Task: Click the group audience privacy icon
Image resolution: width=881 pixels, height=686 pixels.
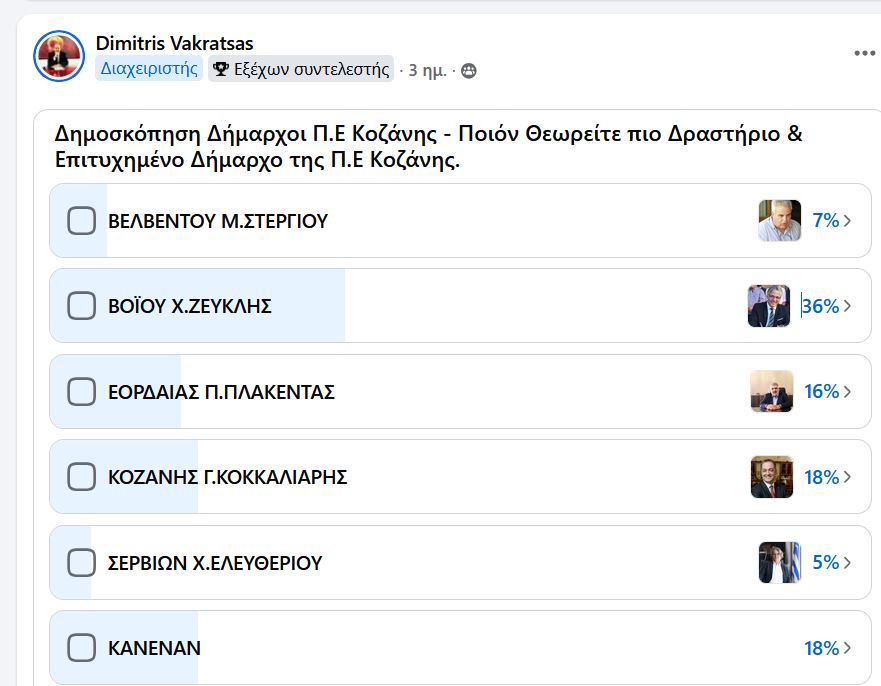Action: (469, 71)
